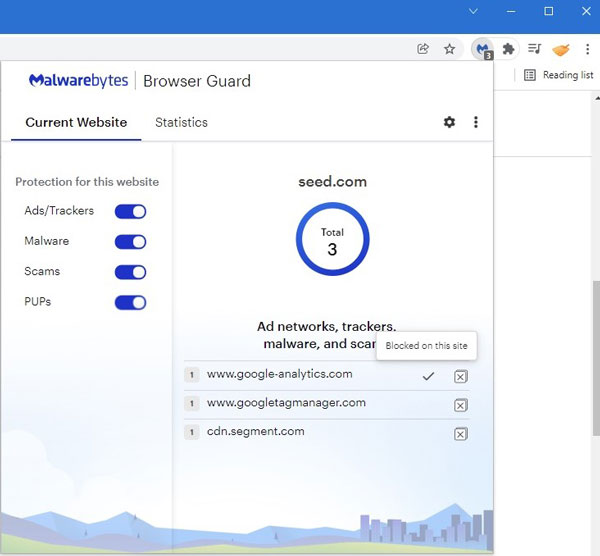Screen dimensions: 600x556
Task: Open the Chrome three-dot menu
Action: pyautogui.click(x=587, y=49)
